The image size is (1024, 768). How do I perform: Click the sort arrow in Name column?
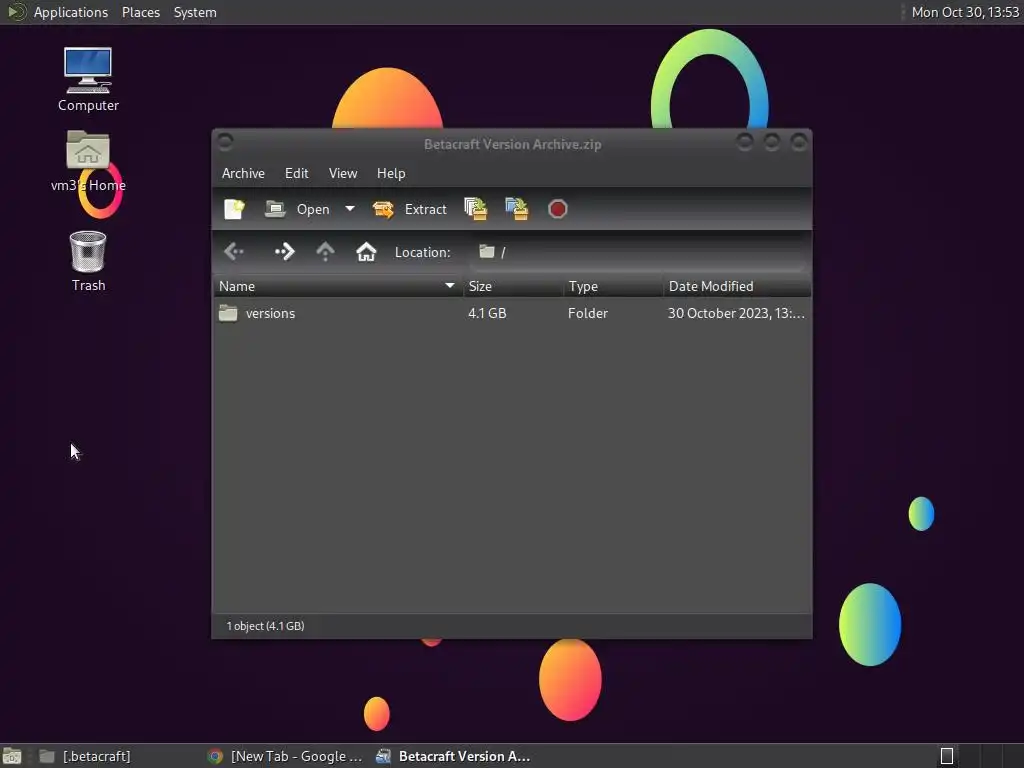pyautogui.click(x=449, y=286)
